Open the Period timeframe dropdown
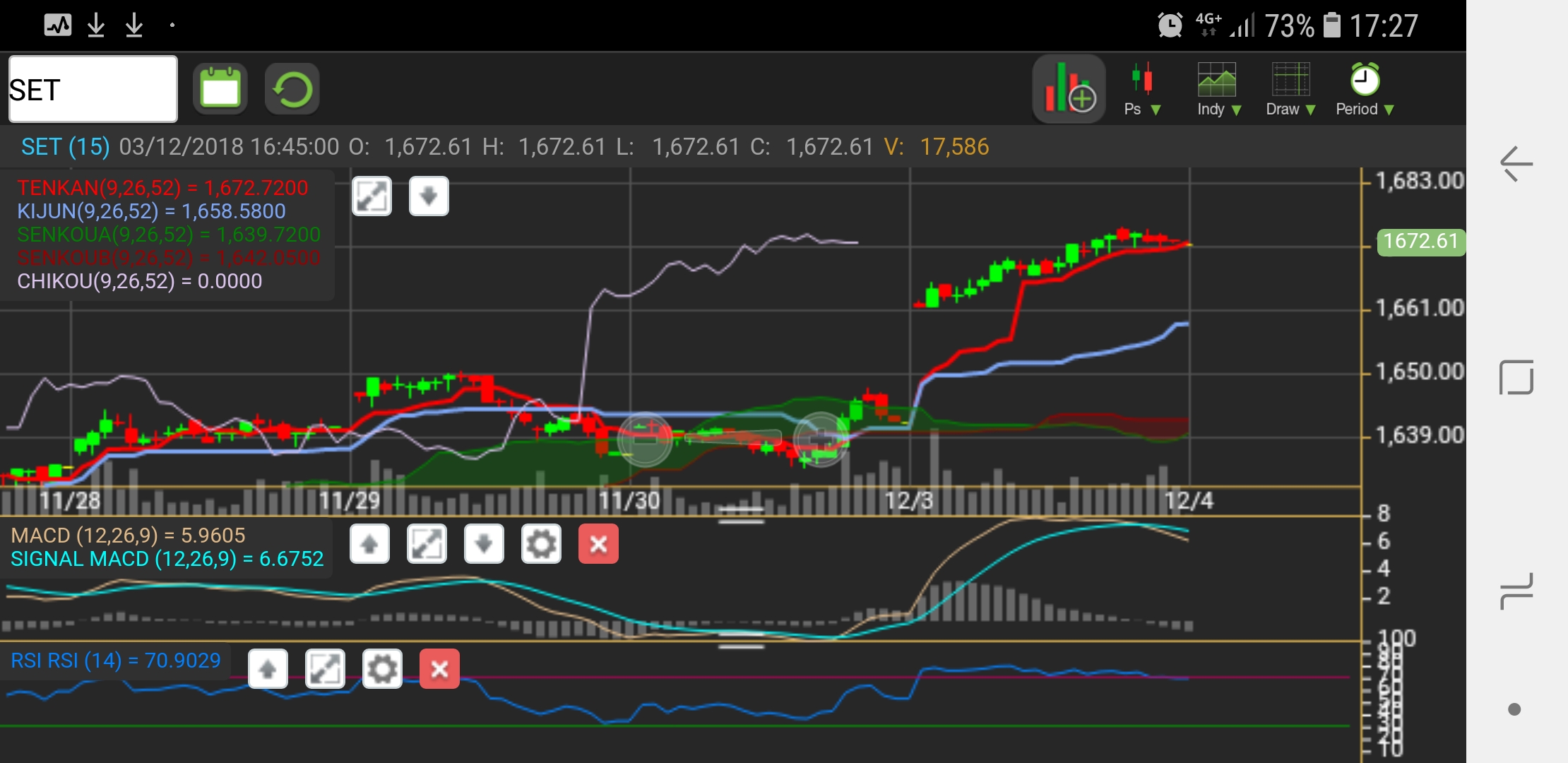This screenshot has width=1568, height=763. (x=1365, y=89)
